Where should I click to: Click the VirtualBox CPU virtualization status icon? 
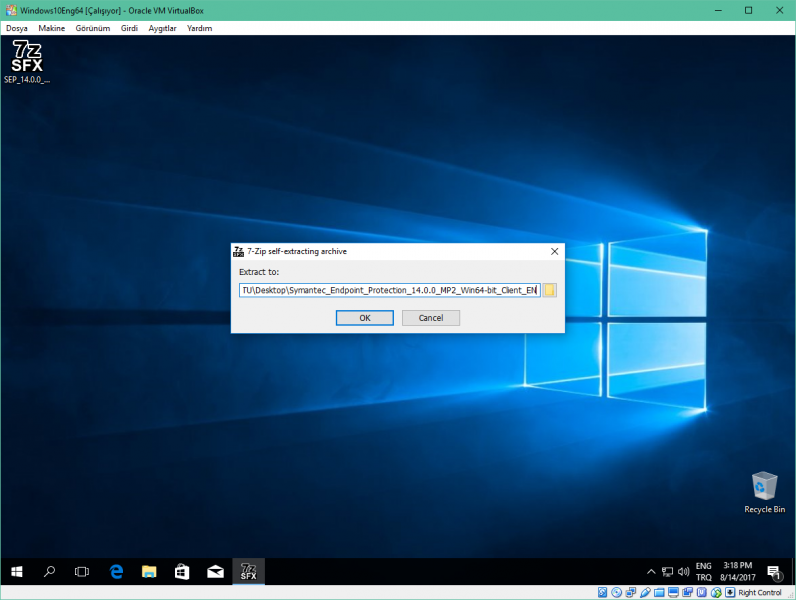pos(702,592)
